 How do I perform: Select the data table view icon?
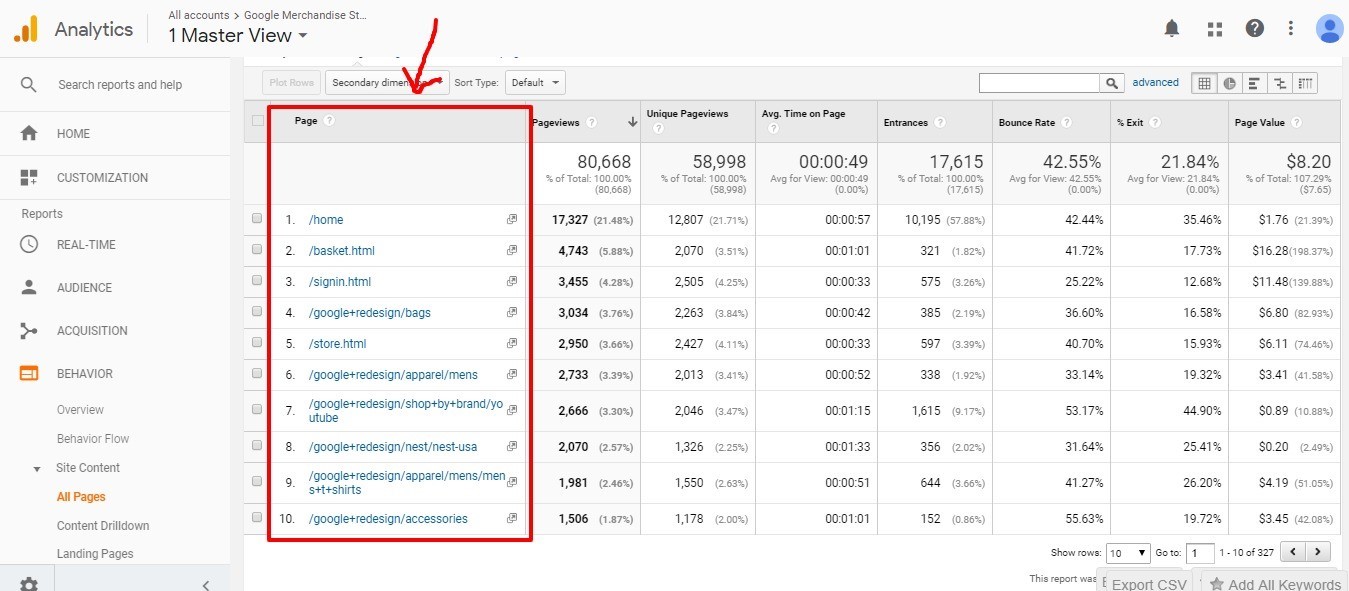(1204, 83)
